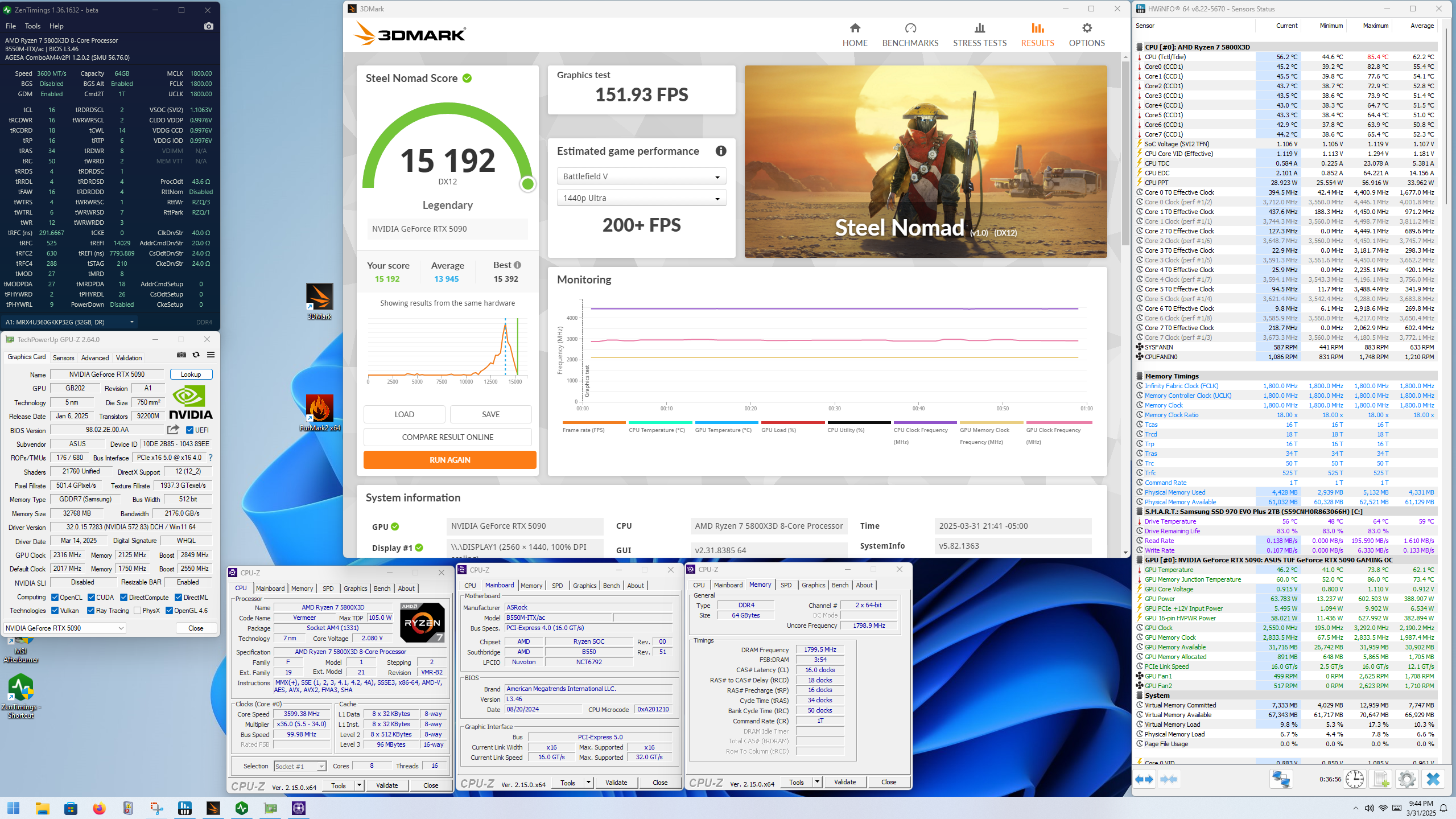Click the ZenTimings screenshot camera icon
Viewport: 1456px width, 819px height.
209,26
